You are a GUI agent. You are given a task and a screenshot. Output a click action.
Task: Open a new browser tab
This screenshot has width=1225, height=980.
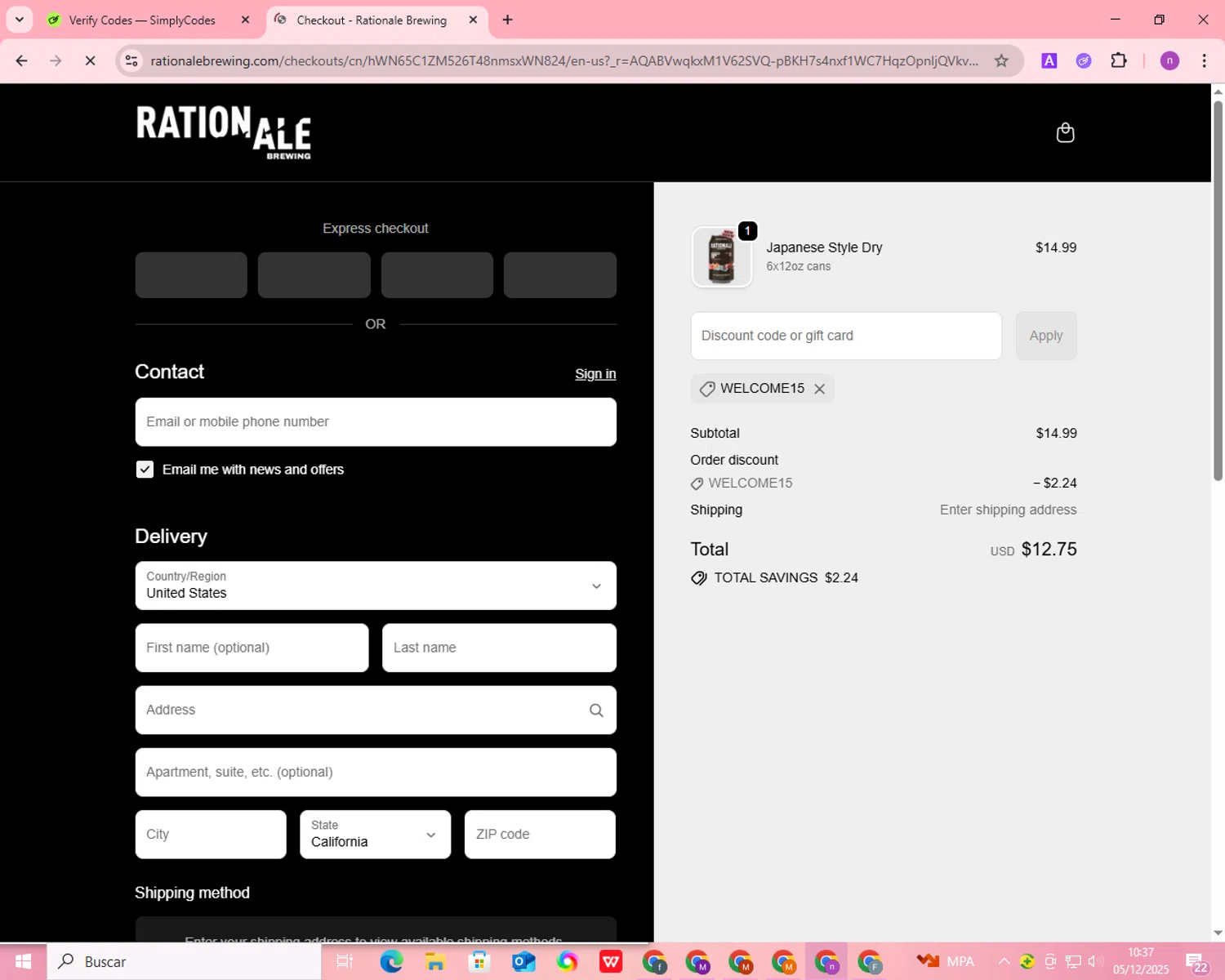[x=507, y=20]
